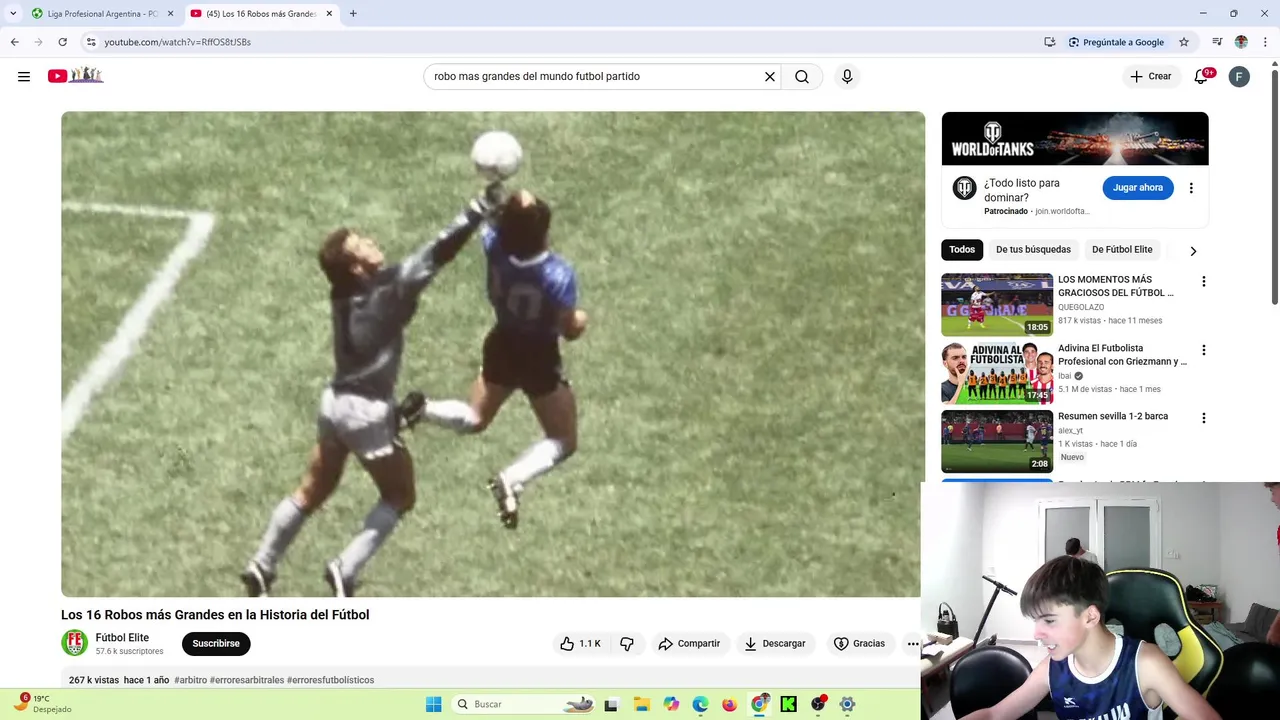Open File Explorer from the taskbar
1280x720 pixels.
click(x=642, y=704)
